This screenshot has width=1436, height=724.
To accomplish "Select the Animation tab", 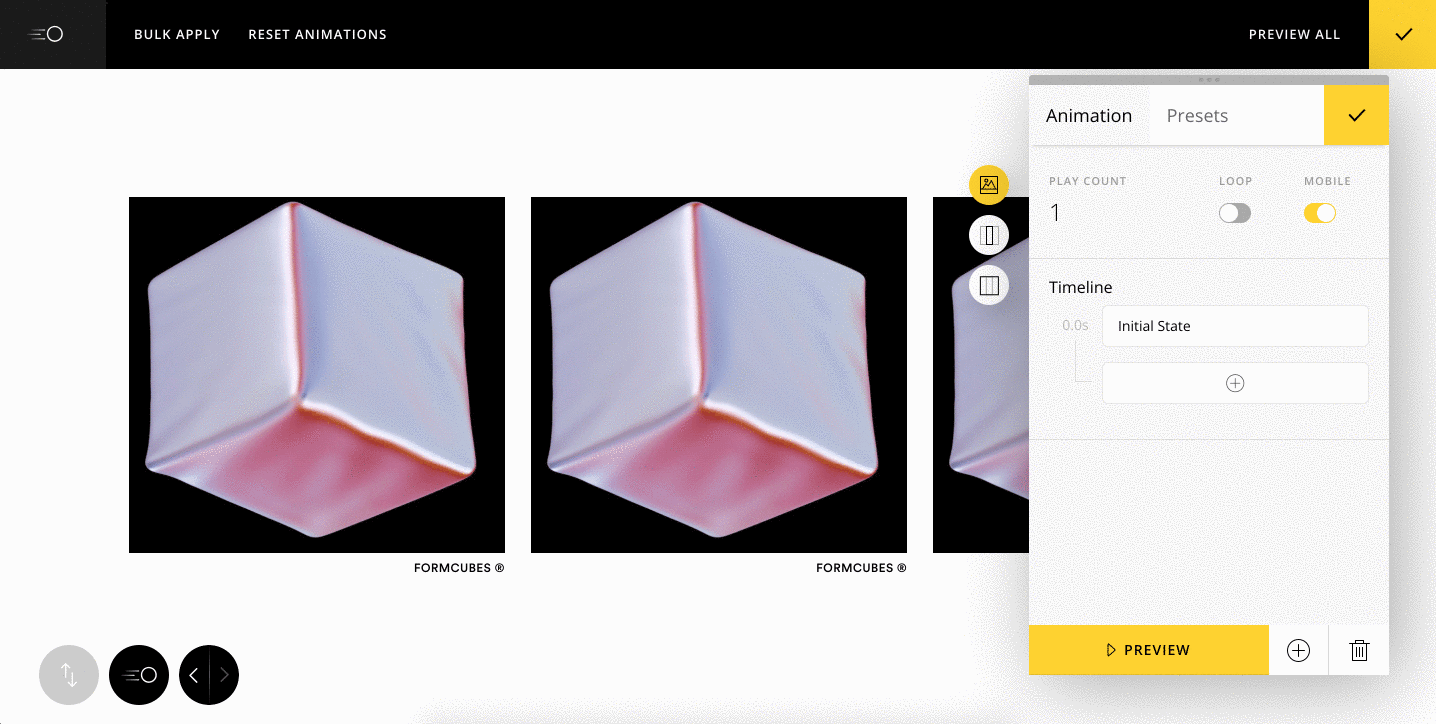I will click(x=1089, y=115).
